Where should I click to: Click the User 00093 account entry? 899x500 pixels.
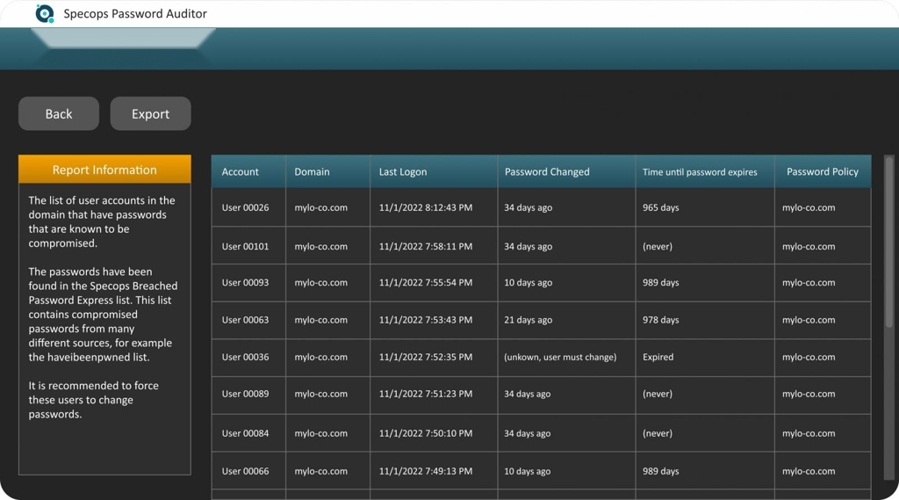click(245, 283)
